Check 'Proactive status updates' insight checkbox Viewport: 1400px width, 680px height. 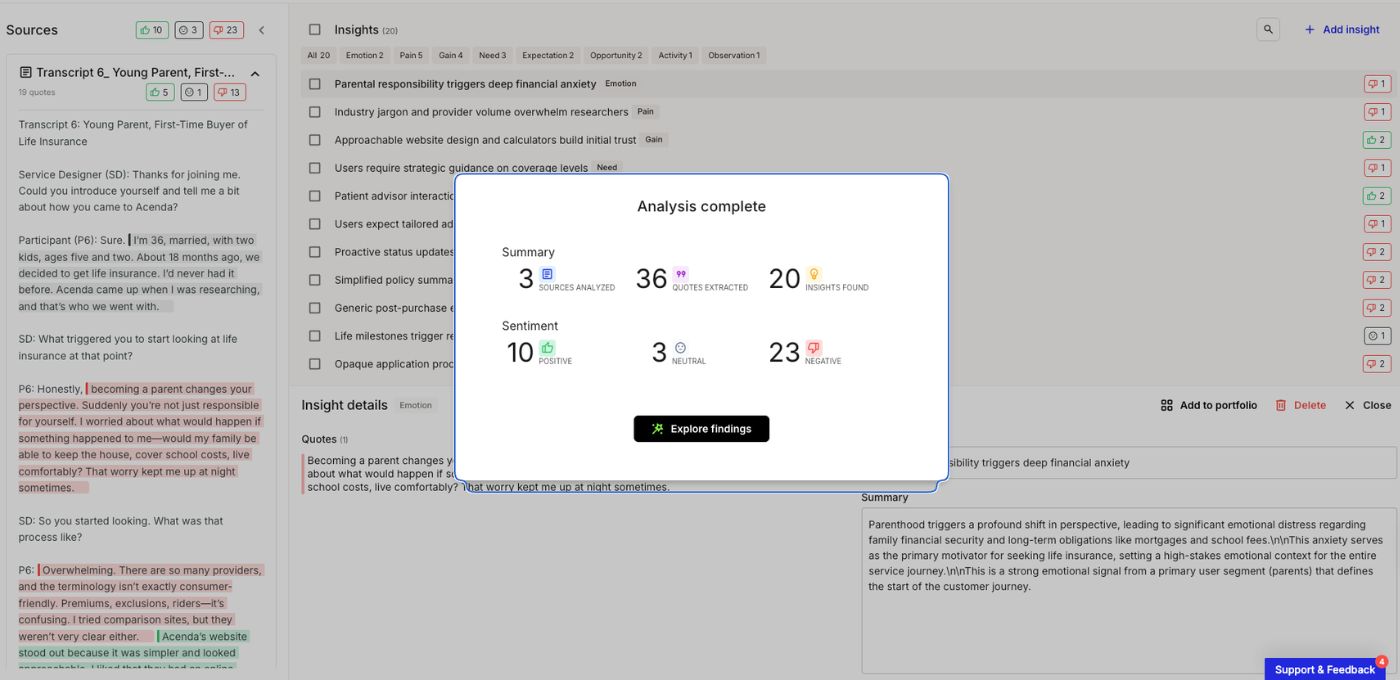[315, 252]
